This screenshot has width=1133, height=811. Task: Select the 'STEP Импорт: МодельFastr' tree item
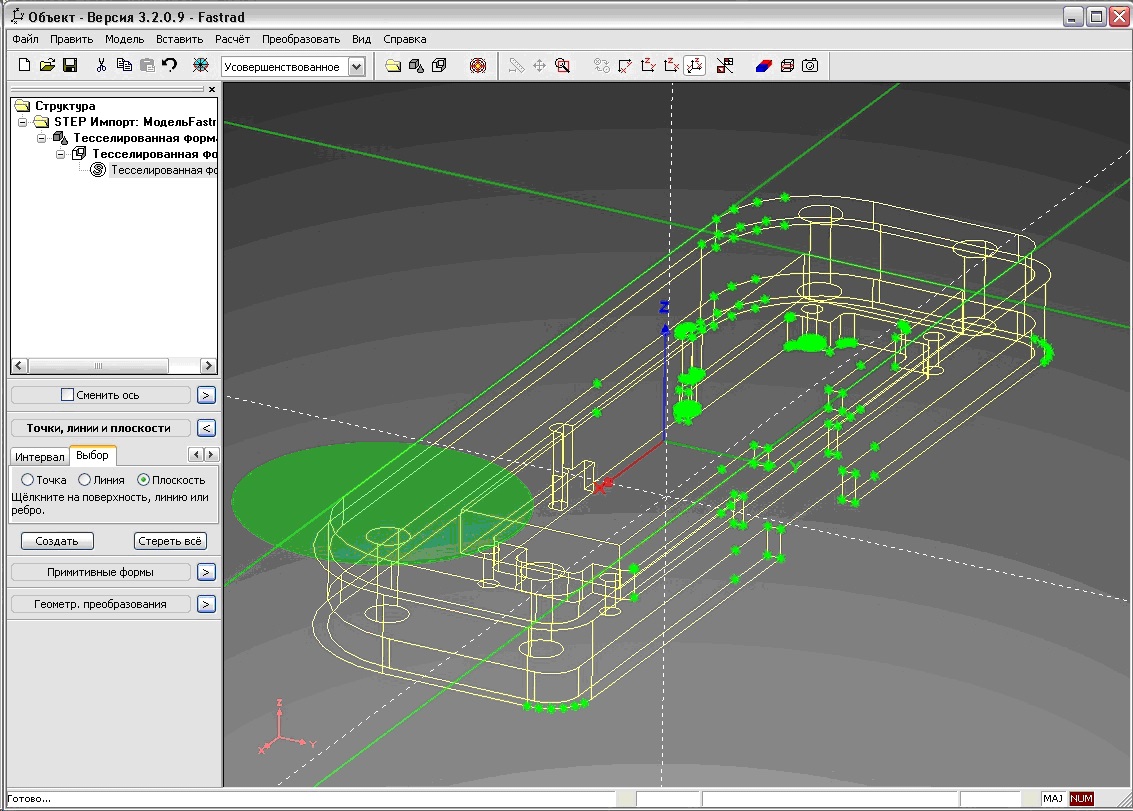(x=134, y=121)
